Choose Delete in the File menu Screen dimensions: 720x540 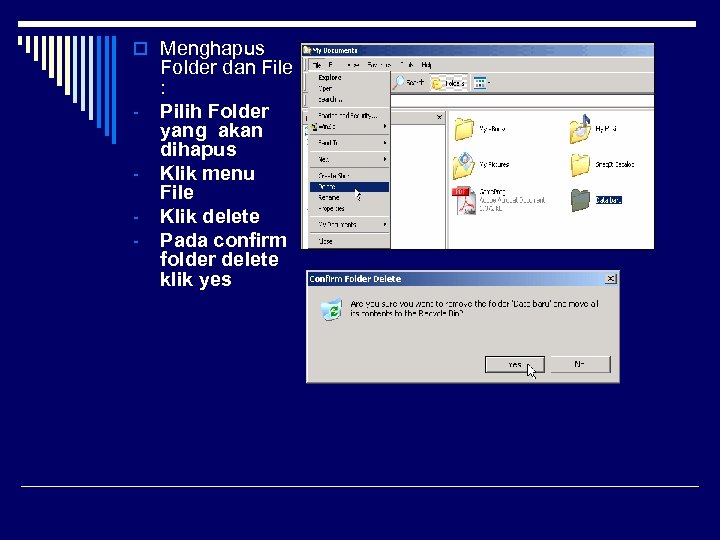pos(349,187)
